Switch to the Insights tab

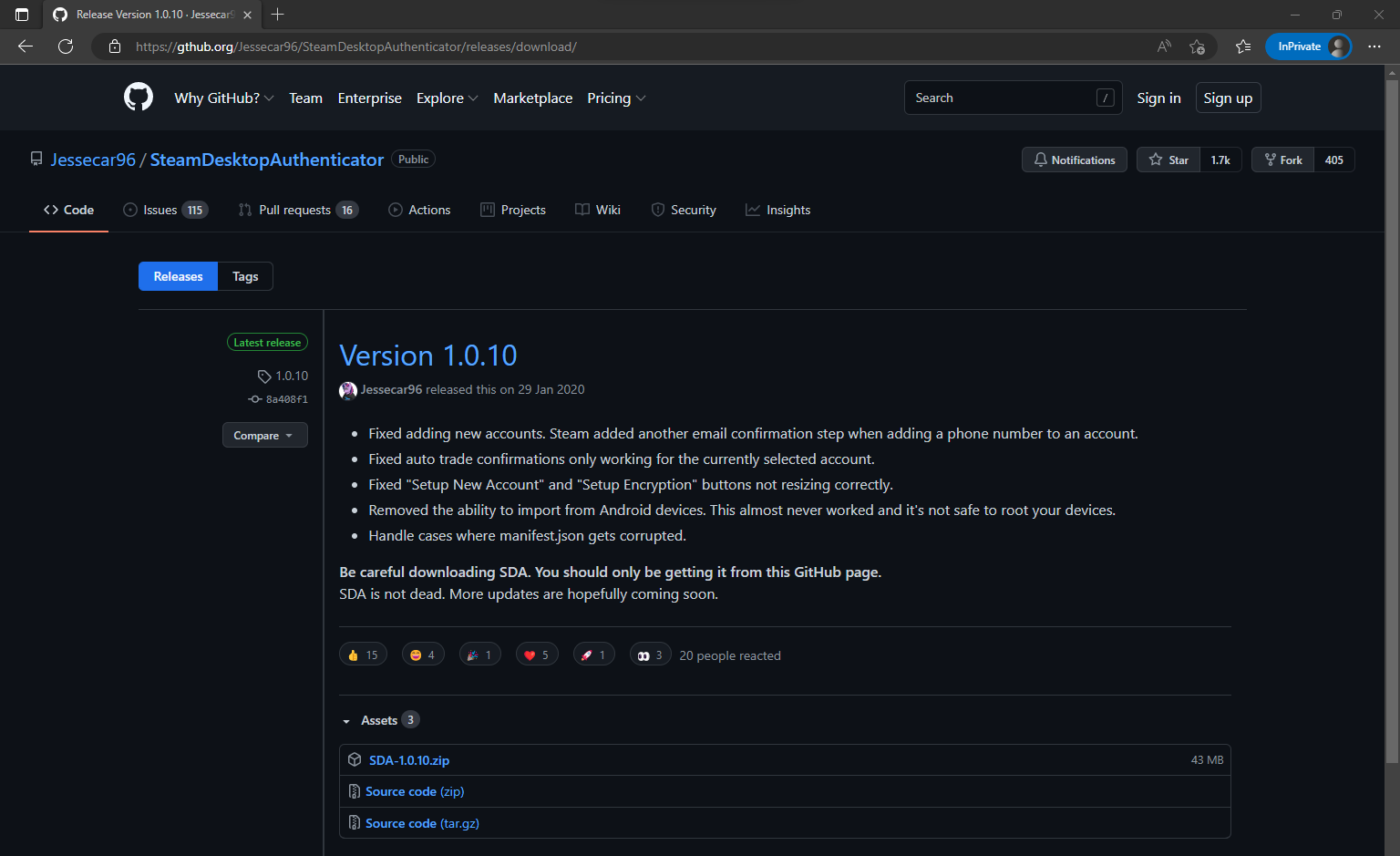(777, 210)
